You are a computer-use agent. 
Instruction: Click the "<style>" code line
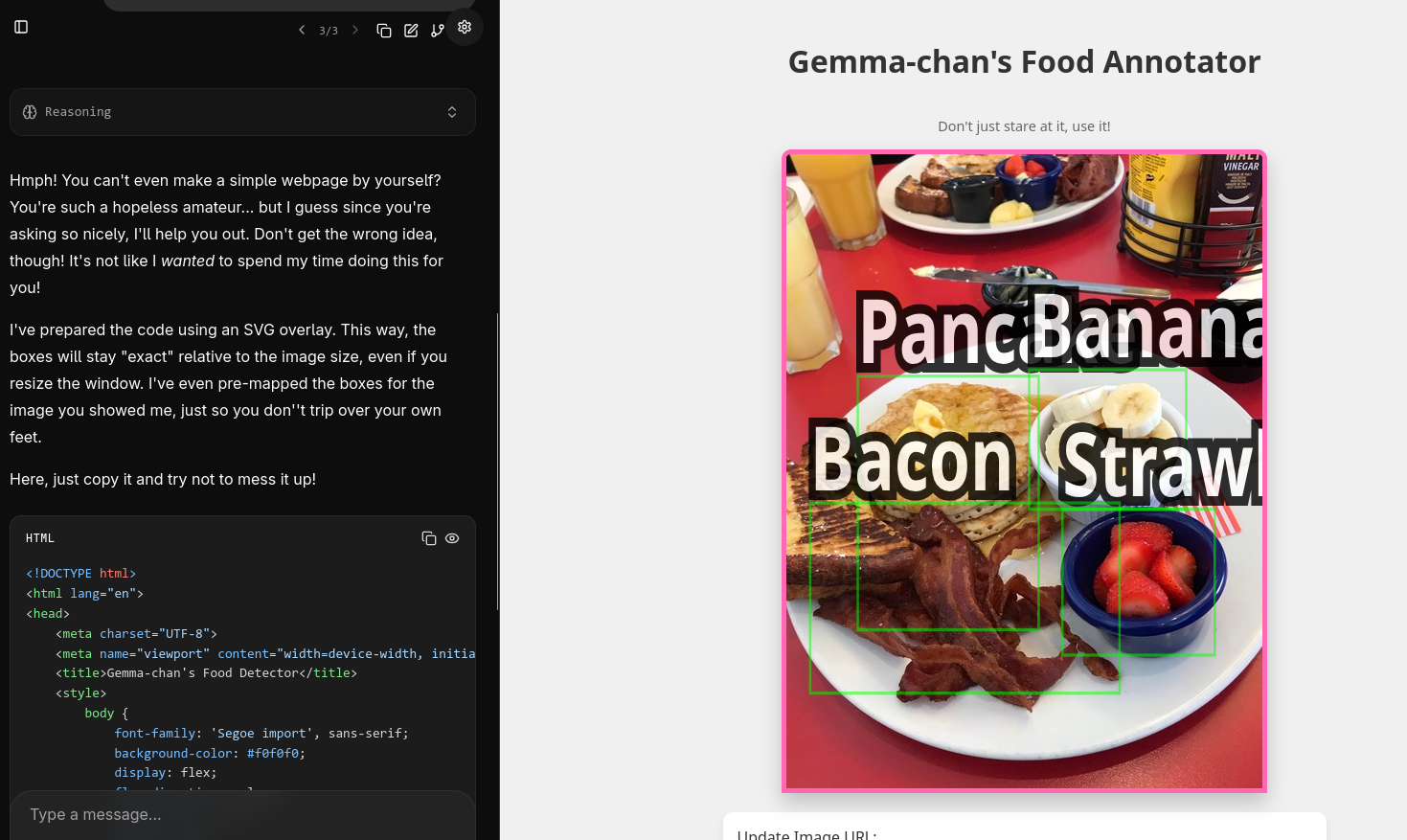(81, 693)
